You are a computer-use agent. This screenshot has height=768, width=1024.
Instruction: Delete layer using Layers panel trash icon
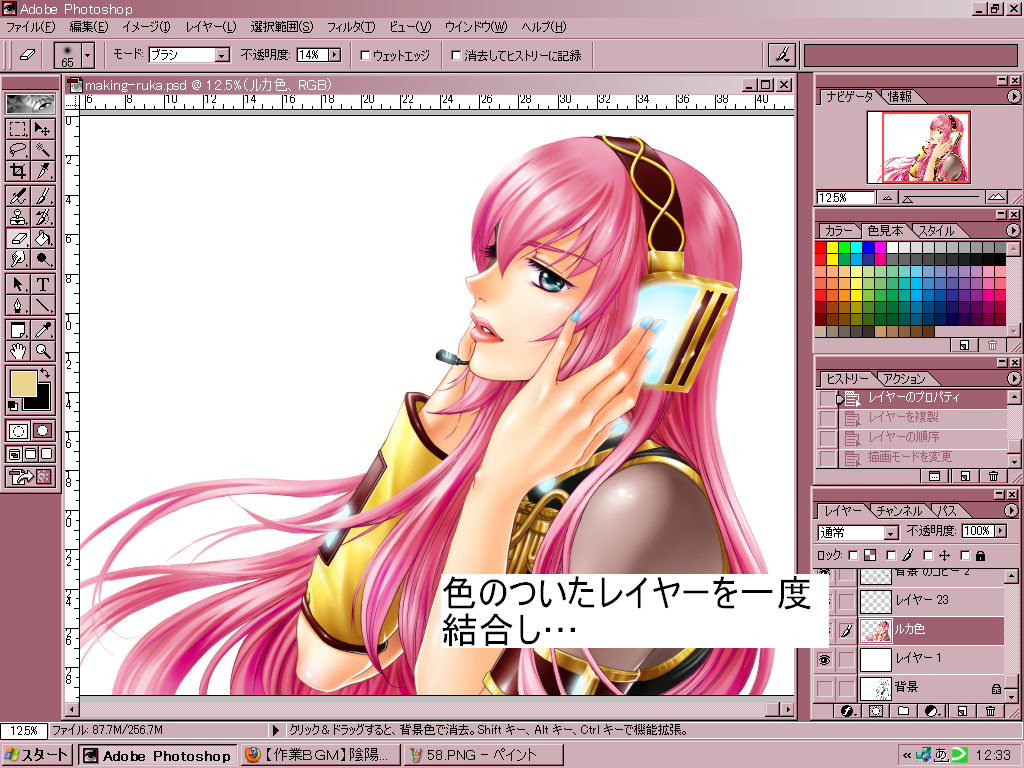pos(990,711)
